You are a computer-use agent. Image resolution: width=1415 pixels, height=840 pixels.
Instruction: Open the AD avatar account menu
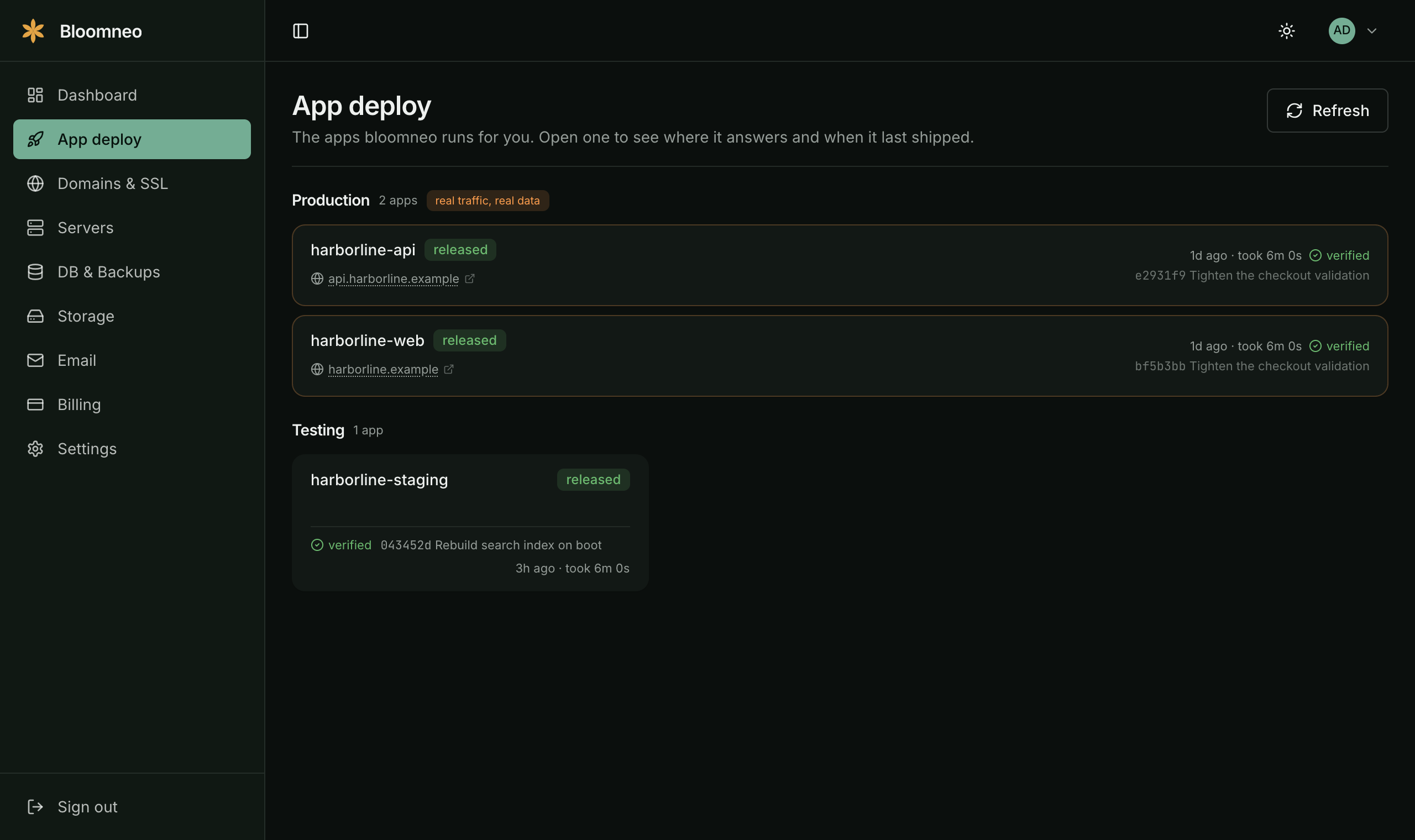pos(1341,30)
